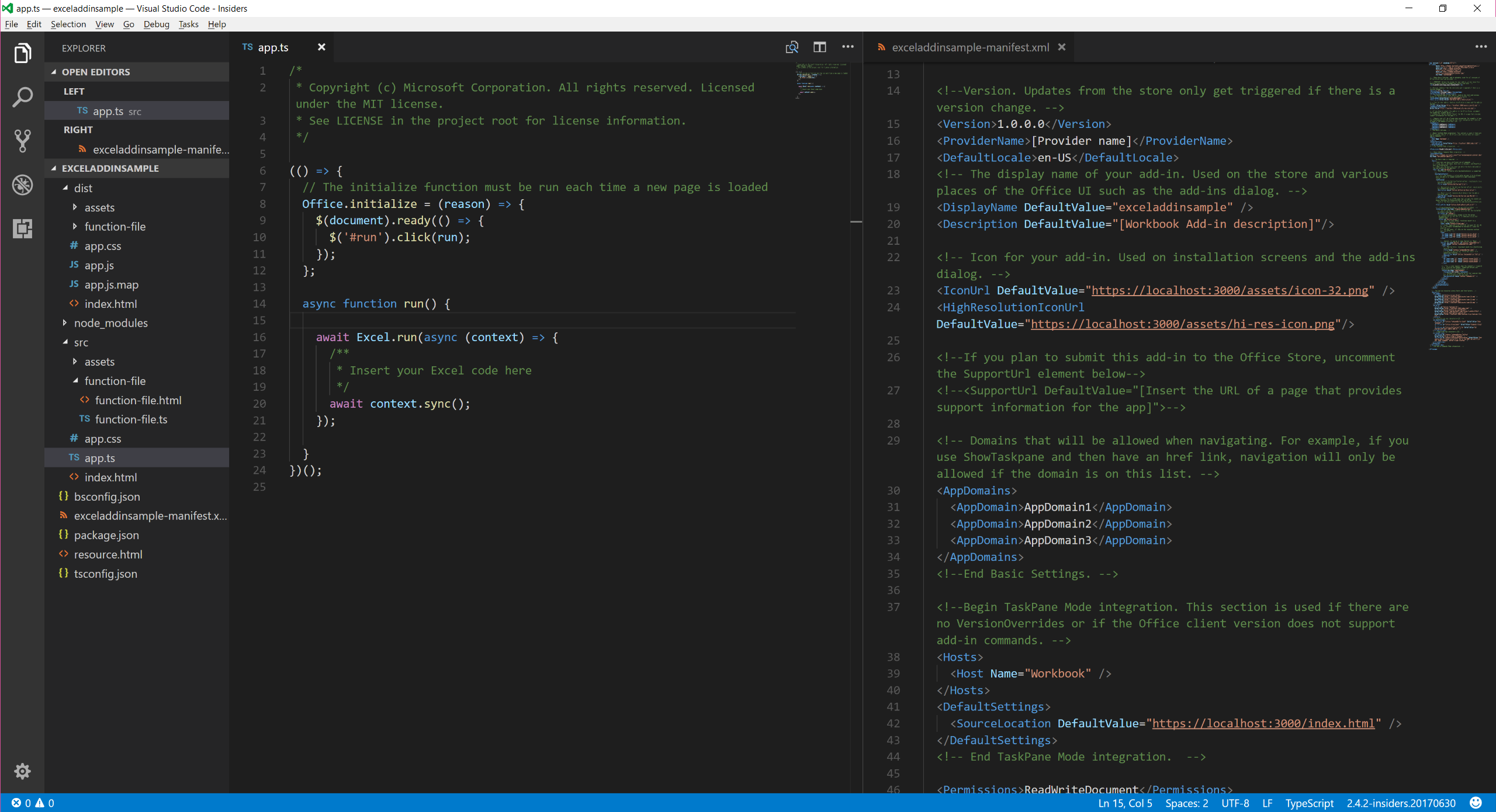This screenshot has height=812, width=1496.
Task: Open the Debug menu
Action: (x=155, y=24)
